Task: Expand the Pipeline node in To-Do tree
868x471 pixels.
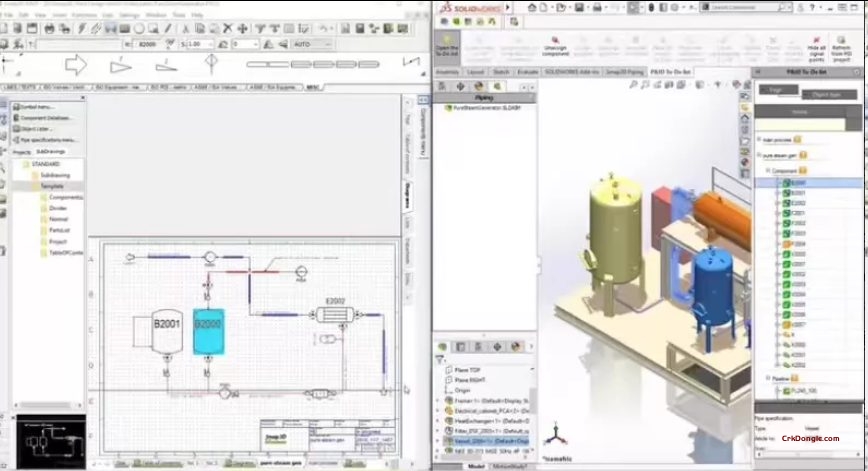Action: coord(764,379)
